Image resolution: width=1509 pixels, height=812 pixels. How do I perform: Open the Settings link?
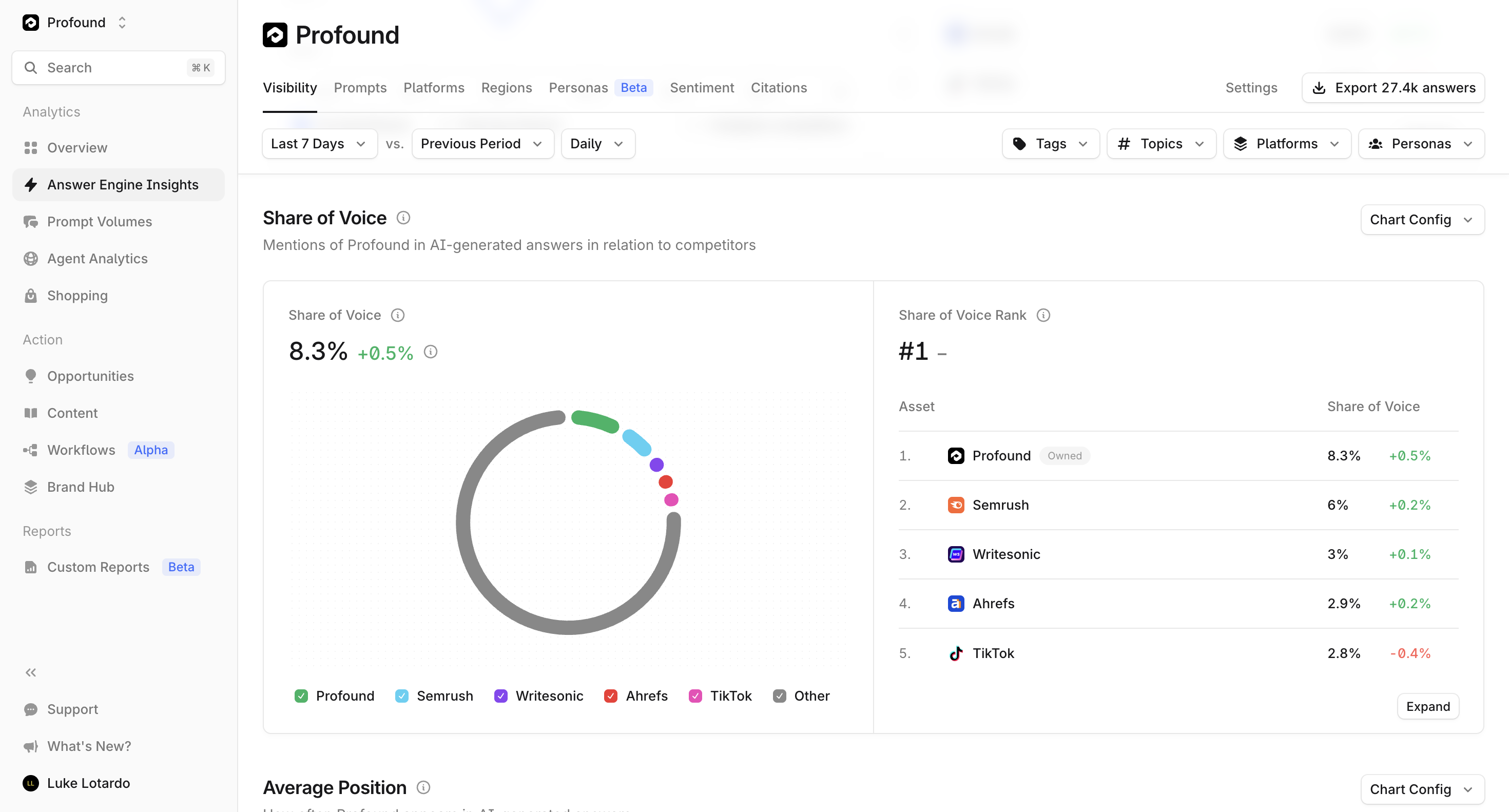coord(1251,88)
